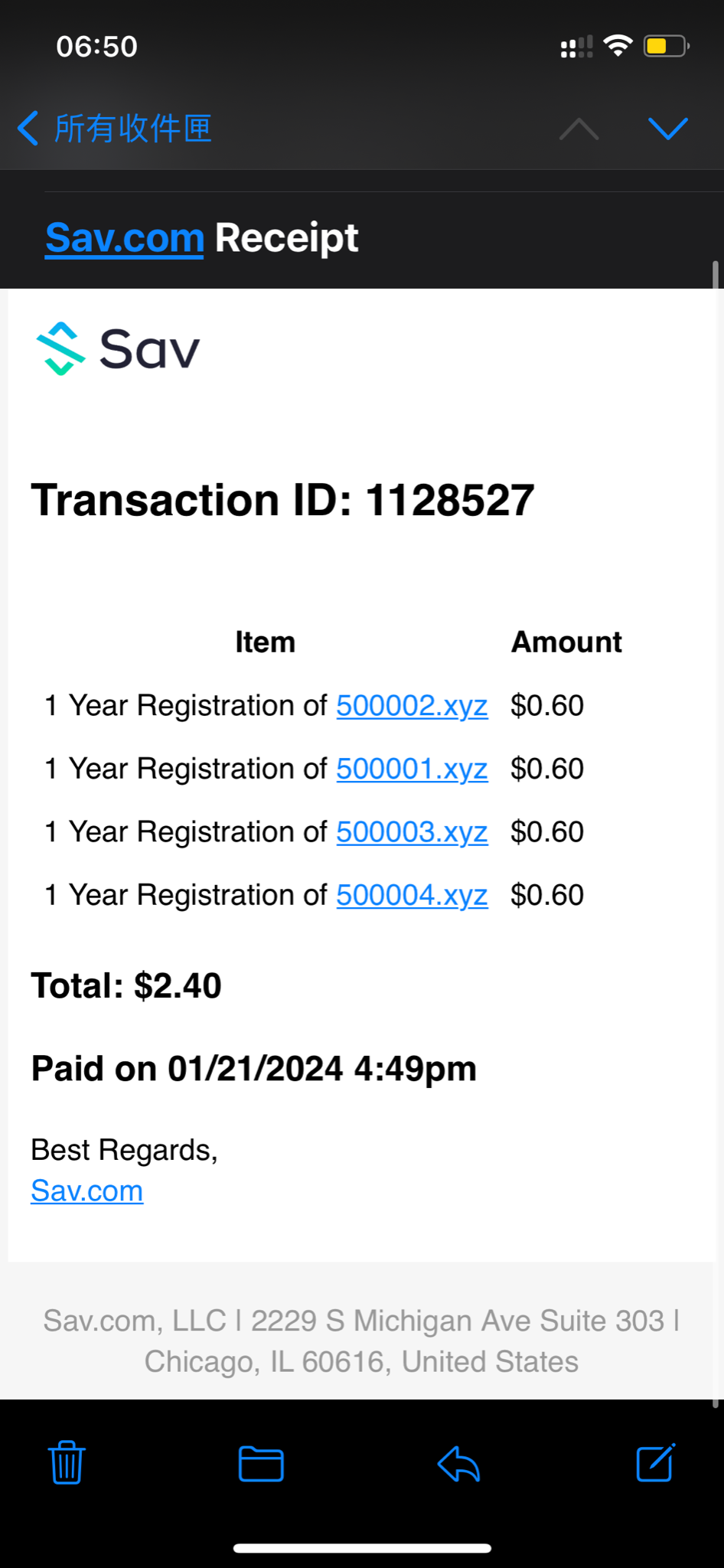Compose new message with pencil icon
The height and width of the screenshot is (1568, 724).
(655, 1463)
